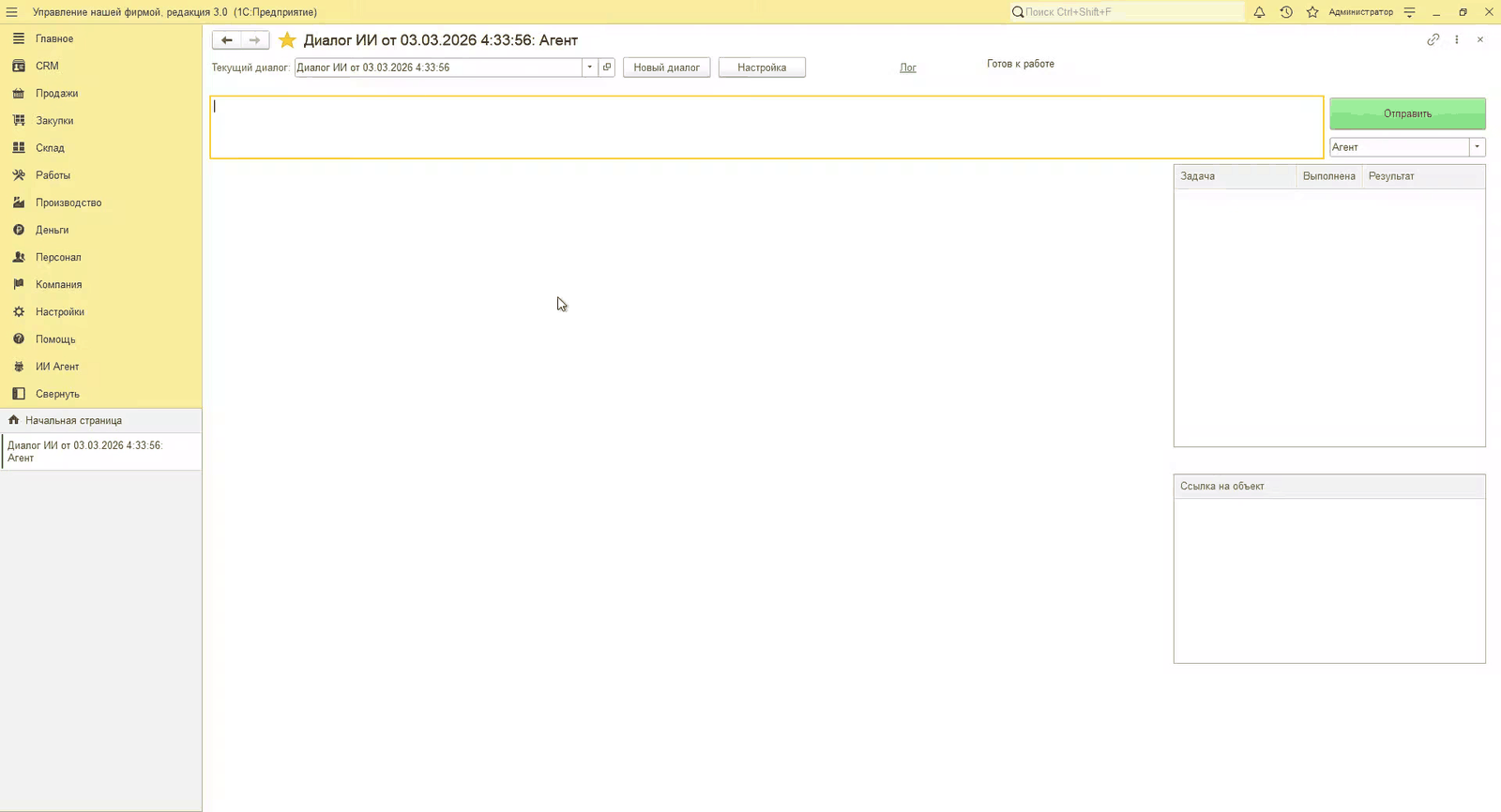Click the Производство factory icon
This screenshot has width=1501, height=812.
[x=19, y=203]
